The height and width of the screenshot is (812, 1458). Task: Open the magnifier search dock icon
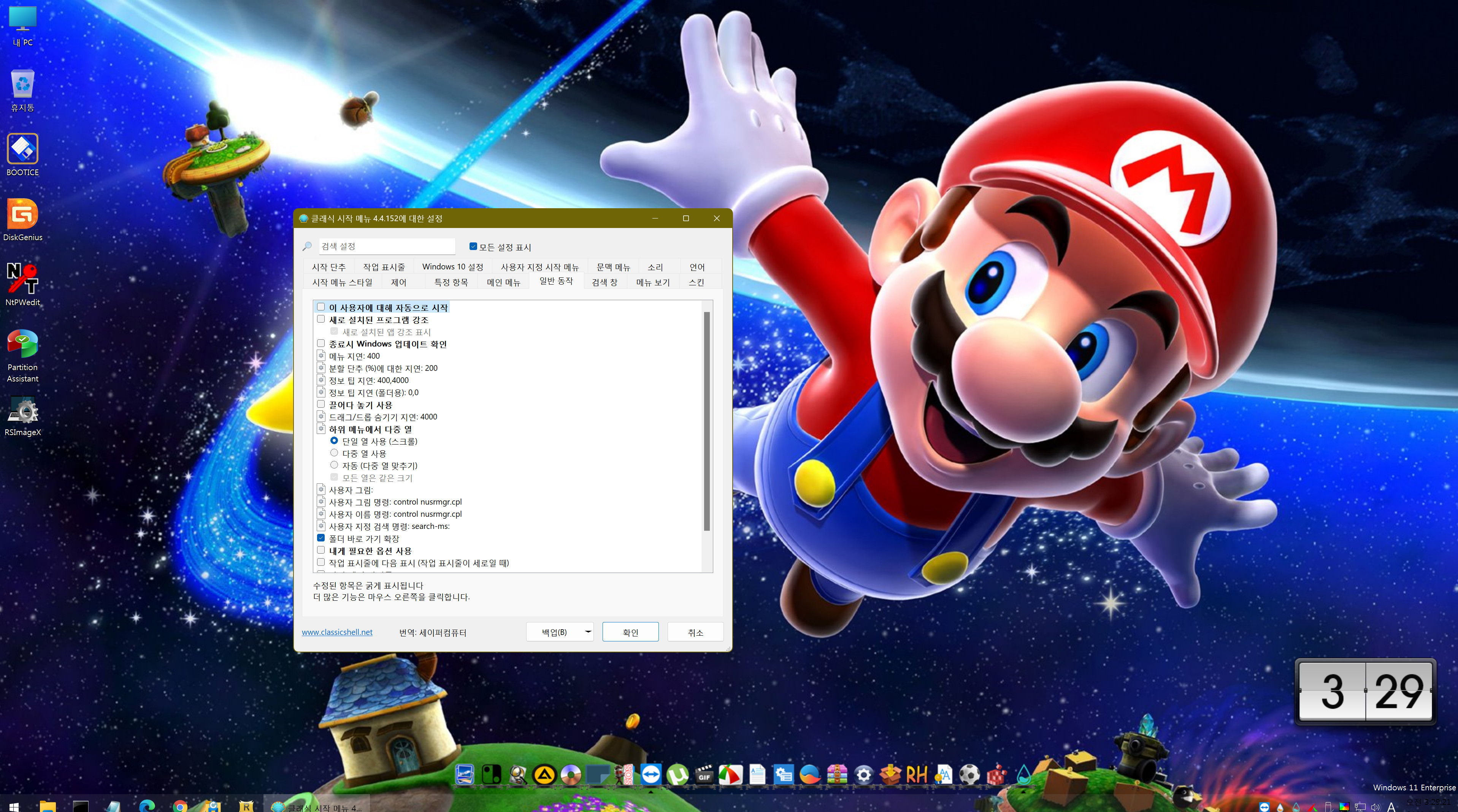[518, 774]
